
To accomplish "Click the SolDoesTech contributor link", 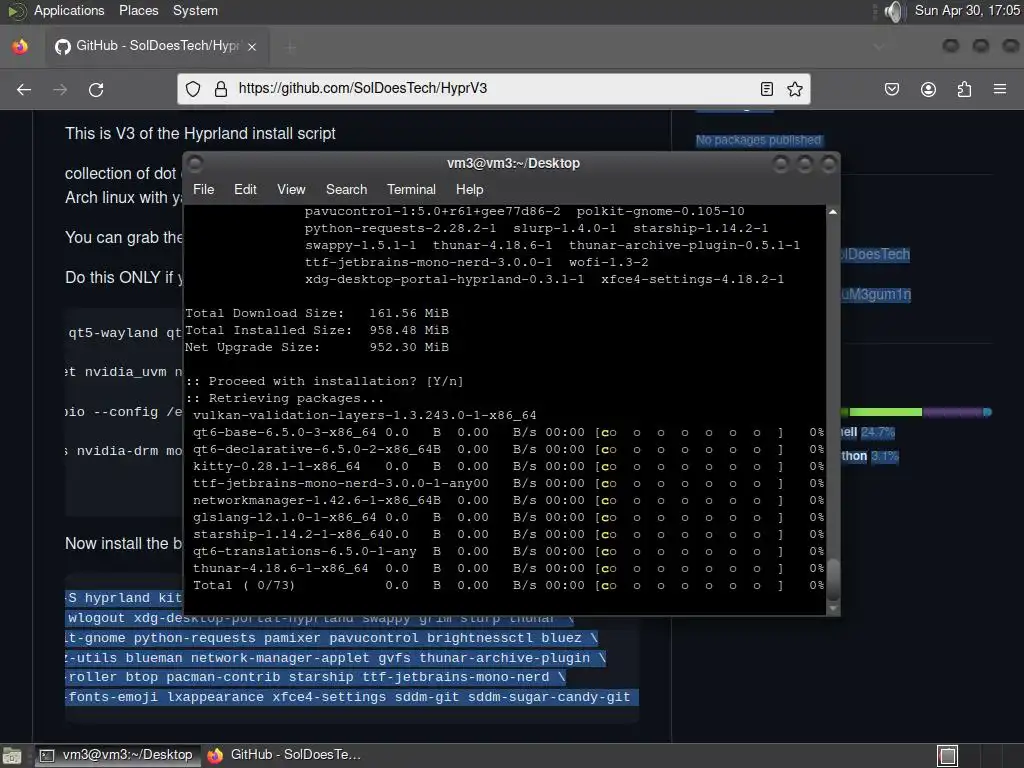I will point(875,254).
